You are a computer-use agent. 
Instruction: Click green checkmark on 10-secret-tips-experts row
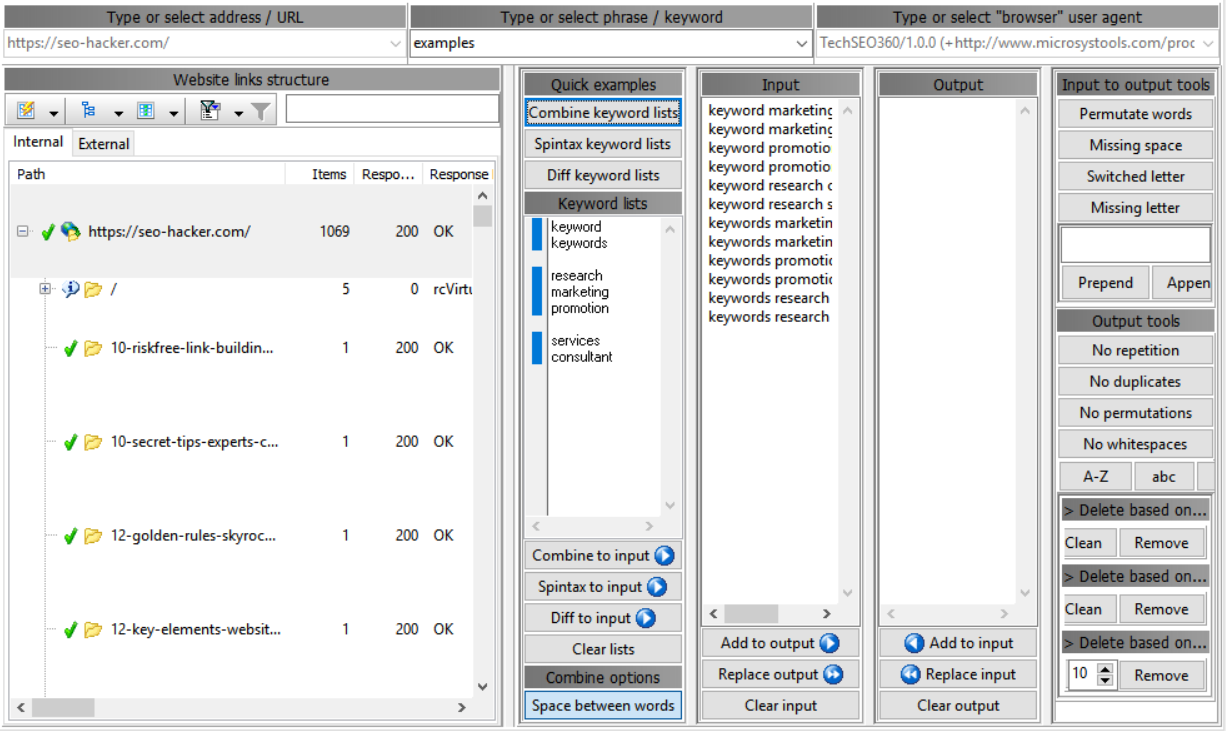71,442
